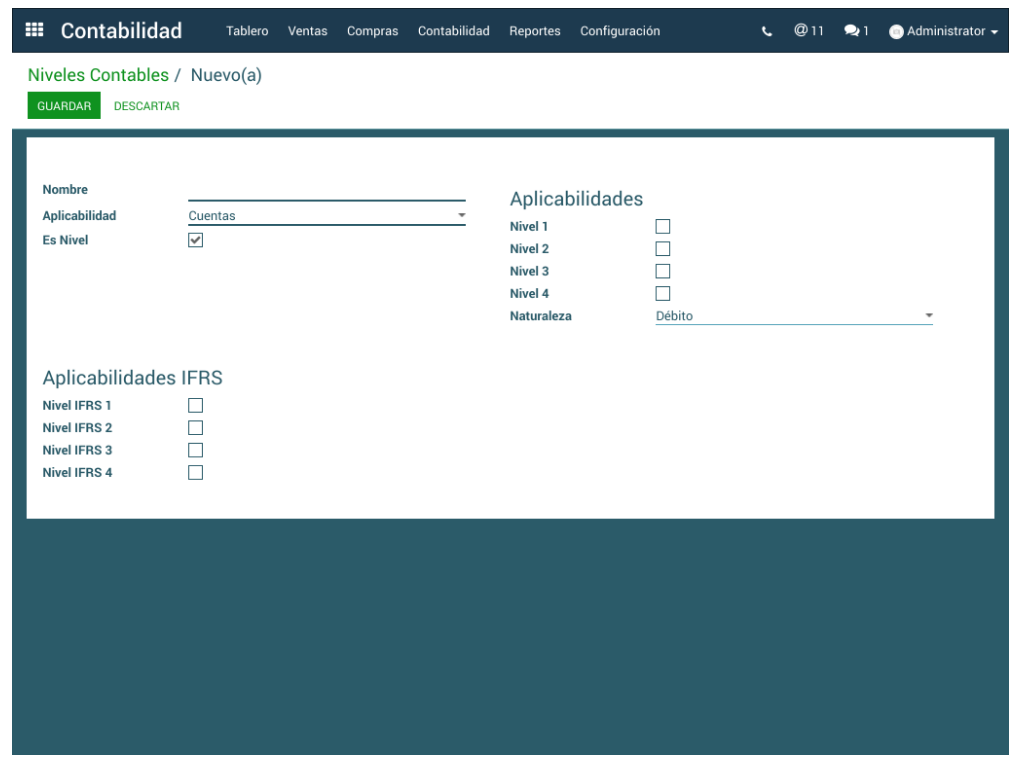Enable the Nivel IFRS 4 checkbox

[x=196, y=473]
